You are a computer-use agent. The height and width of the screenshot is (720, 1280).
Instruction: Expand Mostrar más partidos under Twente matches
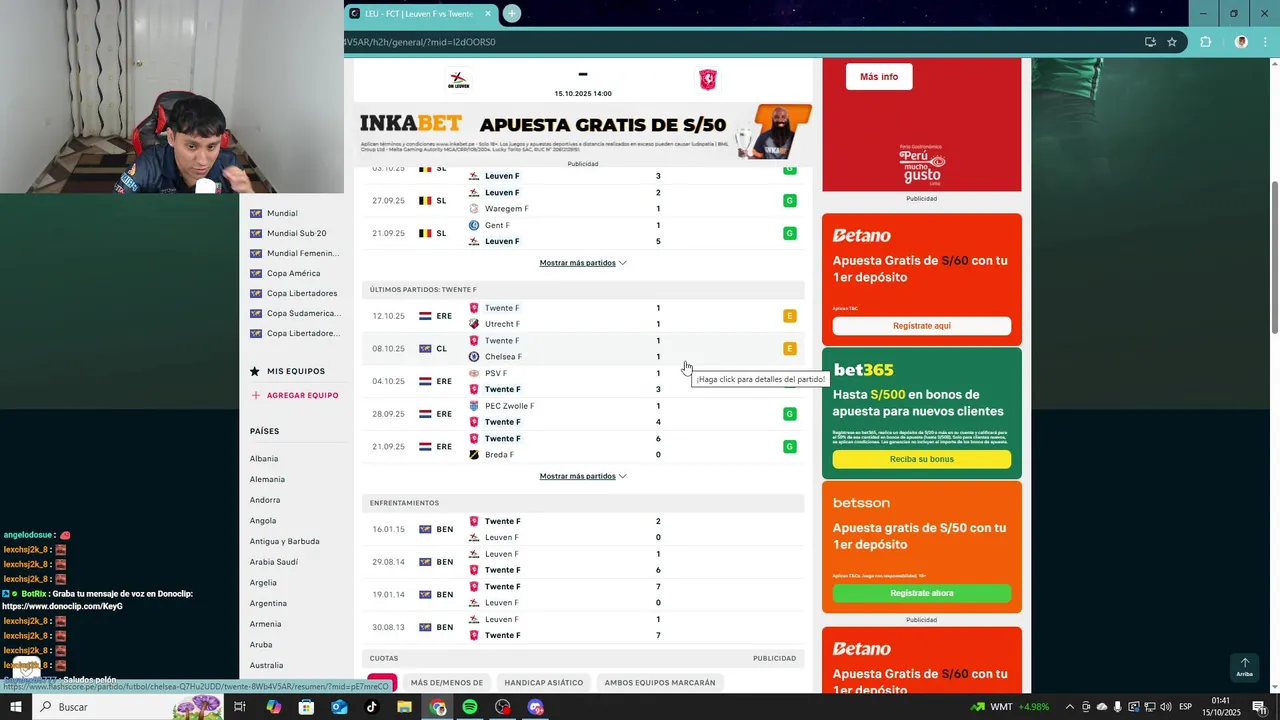583,476
